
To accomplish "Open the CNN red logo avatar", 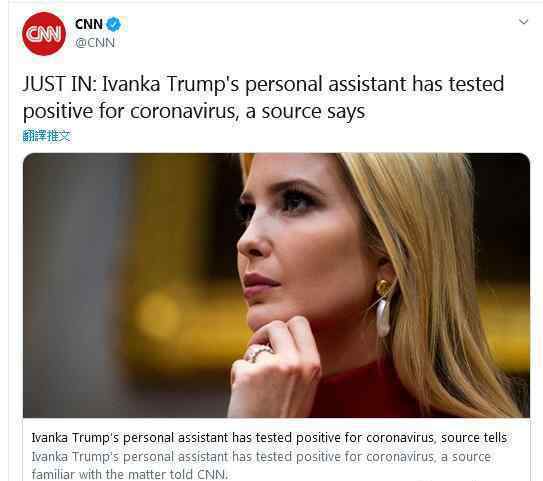I will (x=44, y=34).
